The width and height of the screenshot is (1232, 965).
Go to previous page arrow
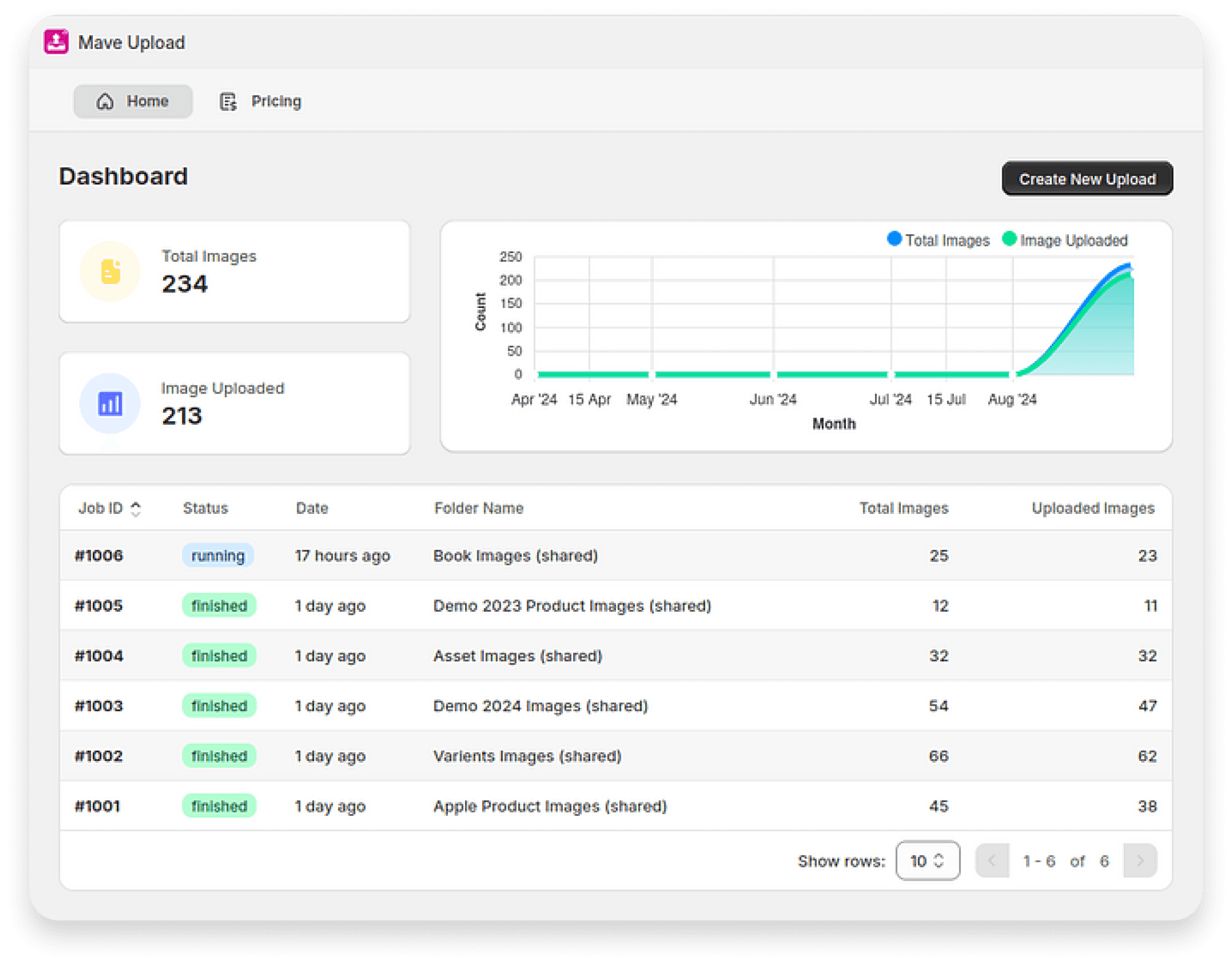991,860
